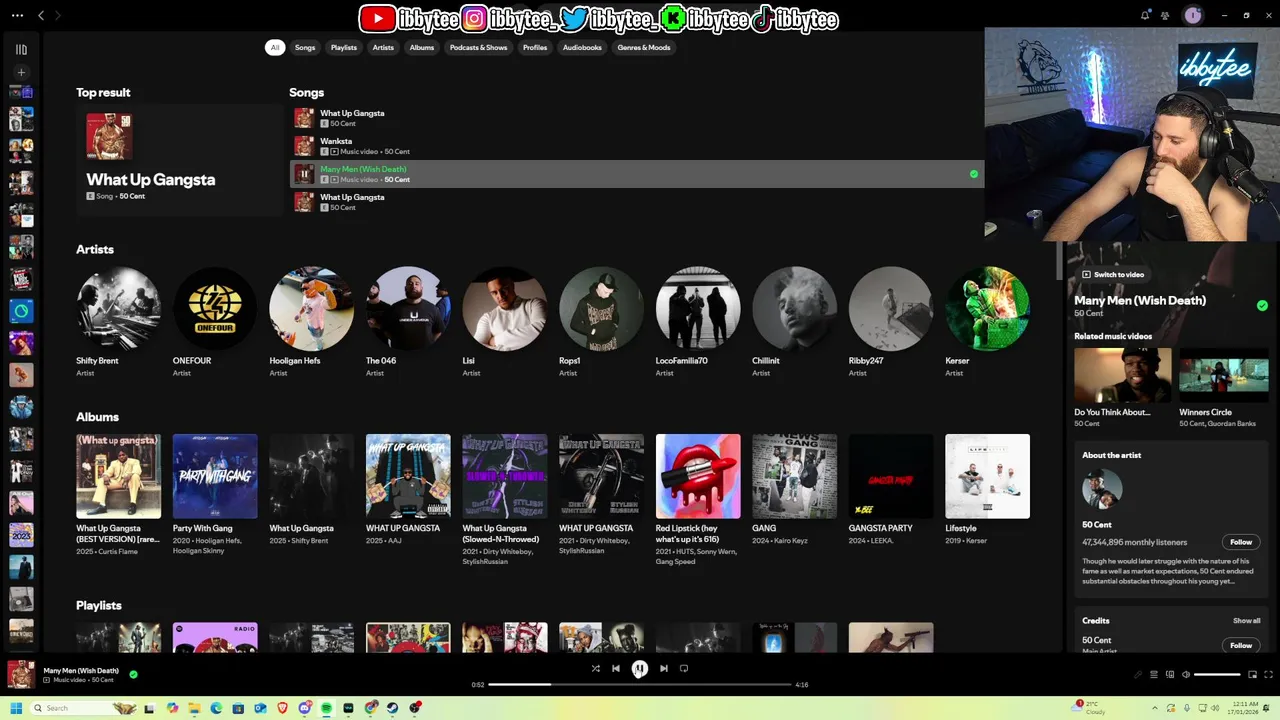Toggle repeat mode

click(684, 668)
